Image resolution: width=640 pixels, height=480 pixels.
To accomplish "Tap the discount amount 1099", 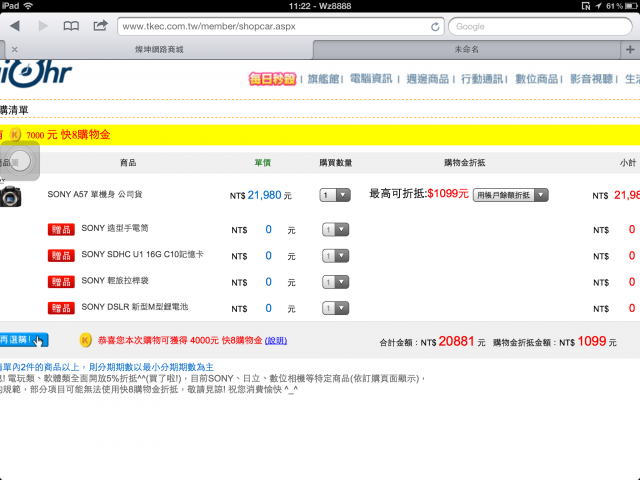I will pos(592,341).
